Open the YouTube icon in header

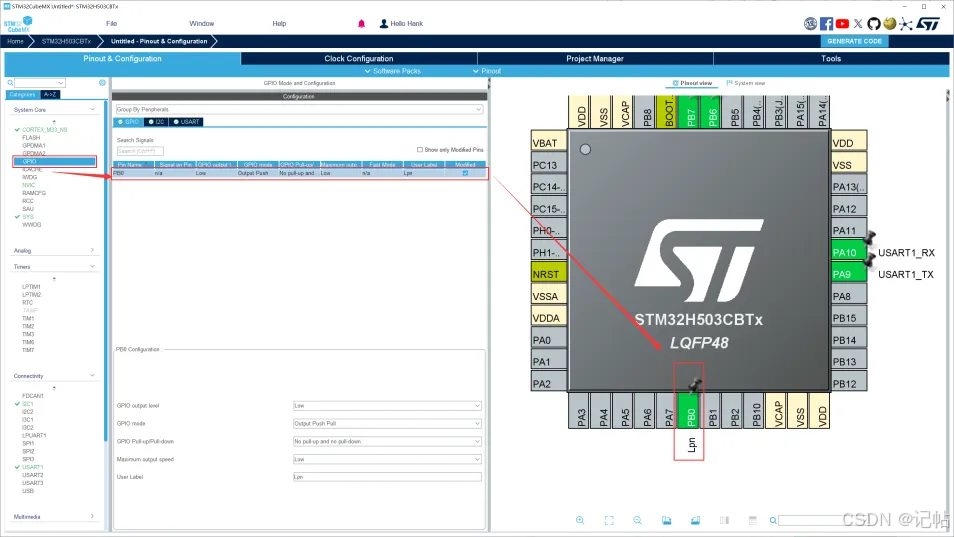[x=842, y=23]
